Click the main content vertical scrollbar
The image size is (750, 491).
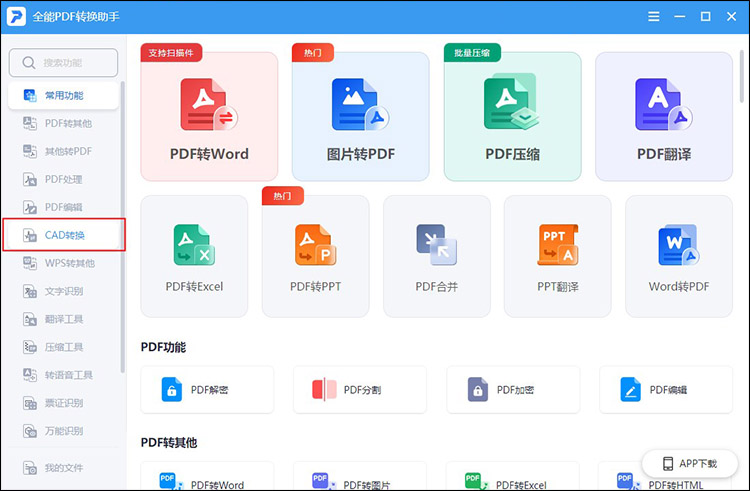pos(741,76)
